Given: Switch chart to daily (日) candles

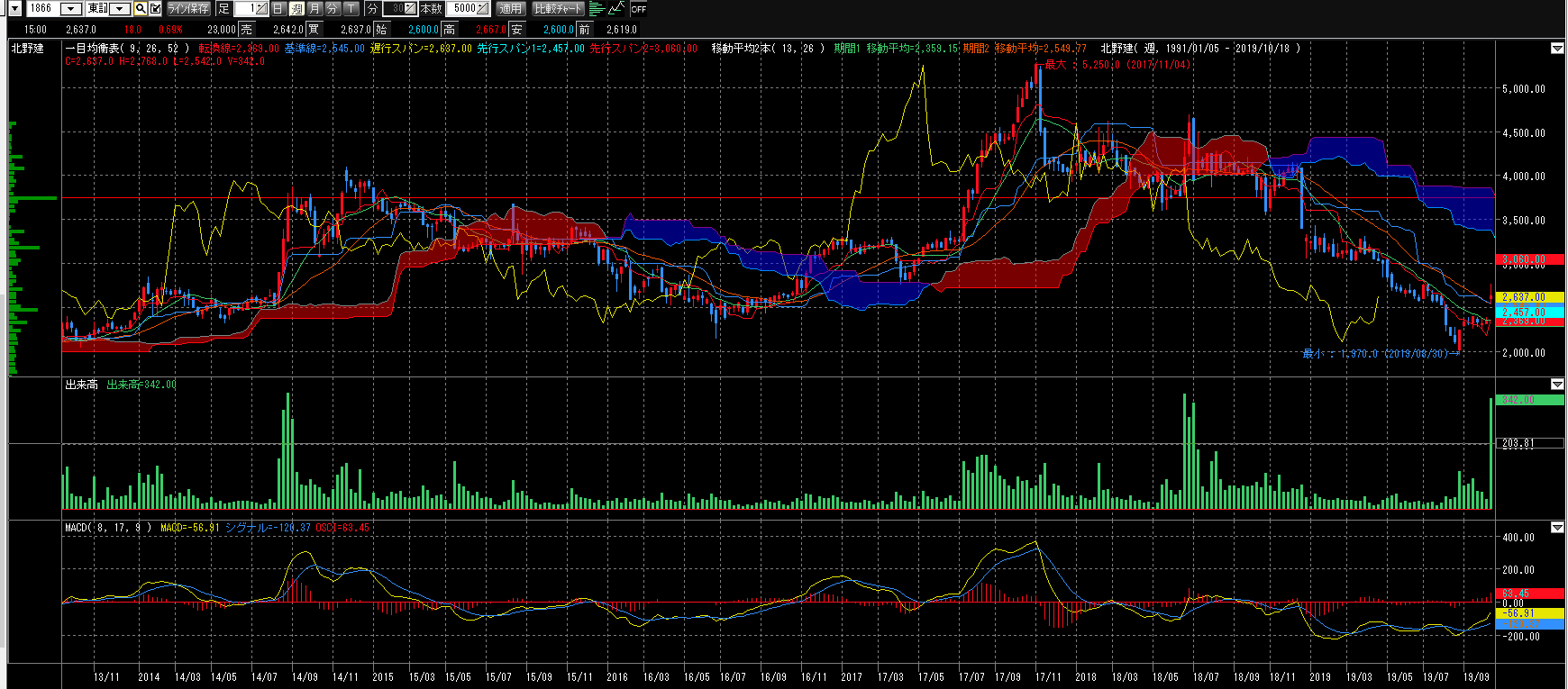Looking at the screenshot, I should coord(278,9).
